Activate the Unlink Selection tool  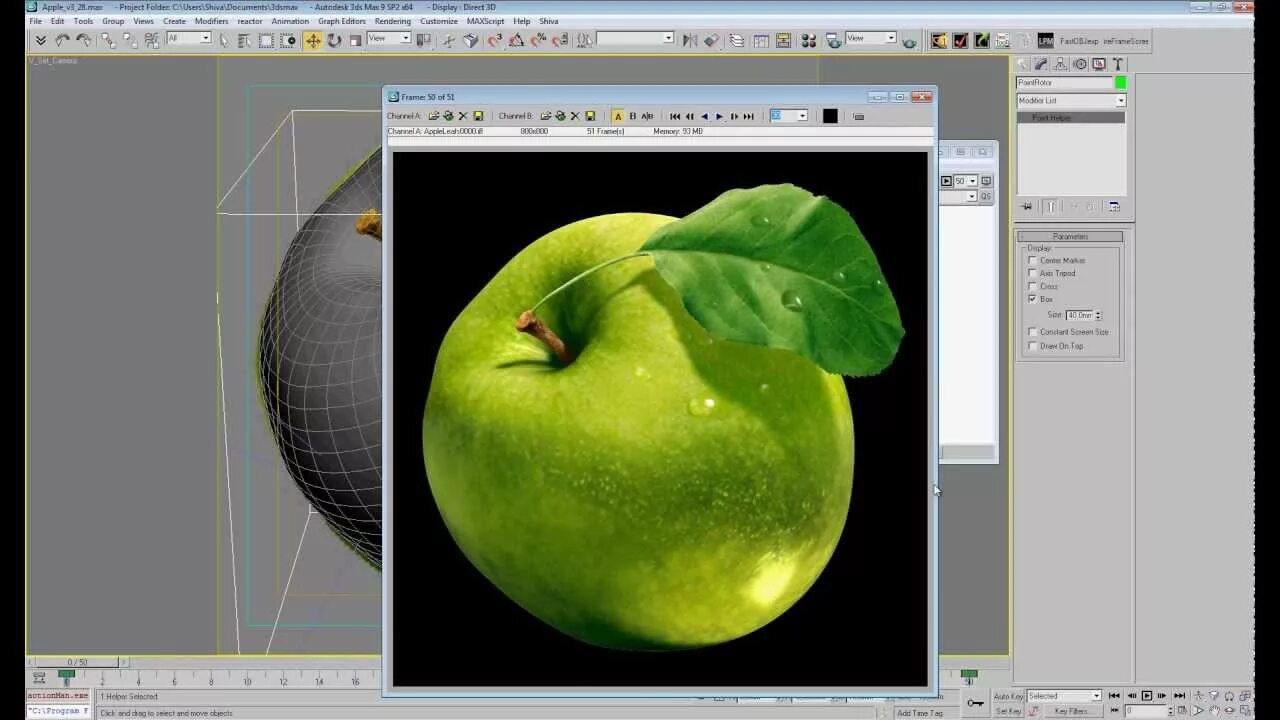(129, 40)
